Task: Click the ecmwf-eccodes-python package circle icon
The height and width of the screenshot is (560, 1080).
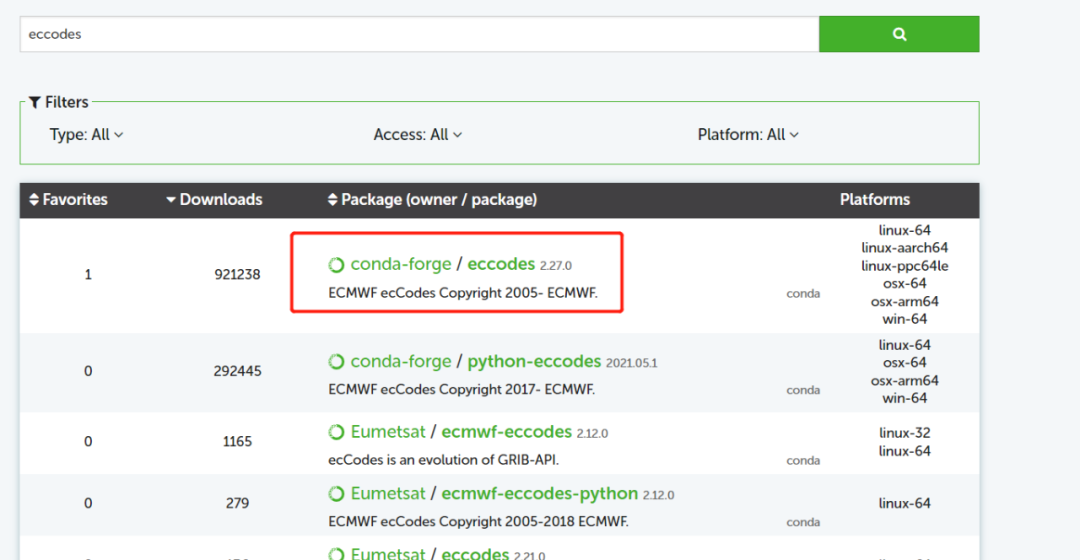Action: coord(337,494)
